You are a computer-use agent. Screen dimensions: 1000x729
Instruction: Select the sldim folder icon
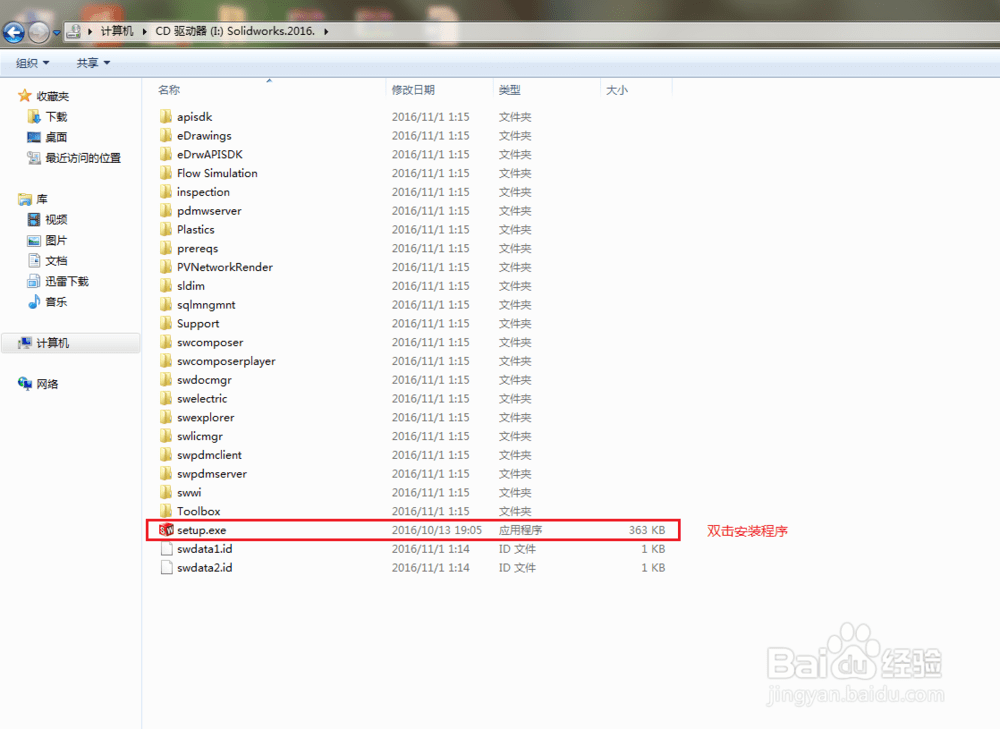[166, 285]
